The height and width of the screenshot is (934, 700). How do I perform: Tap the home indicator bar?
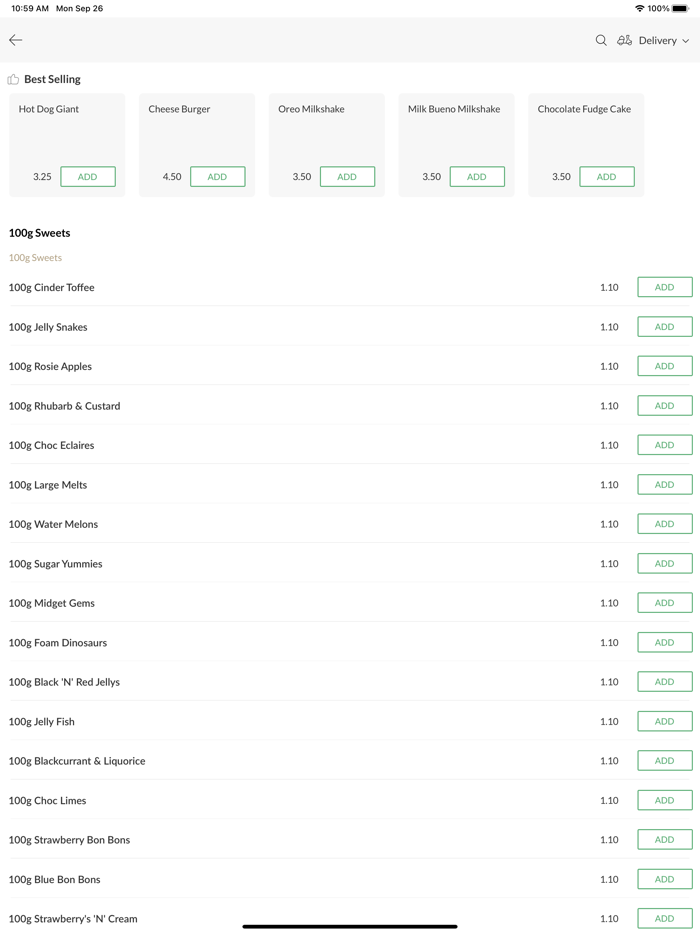pyautogui.click(x=350, y=926)
